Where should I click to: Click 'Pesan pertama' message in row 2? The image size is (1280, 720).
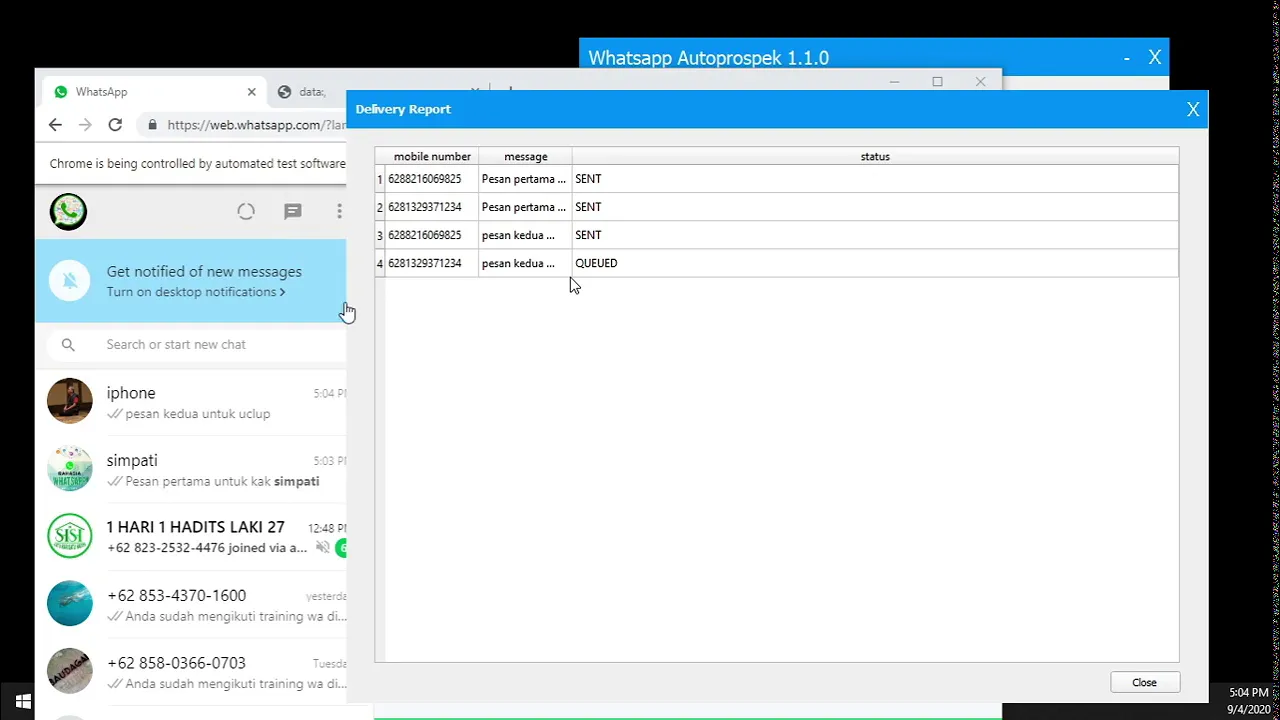coord(526,207)
